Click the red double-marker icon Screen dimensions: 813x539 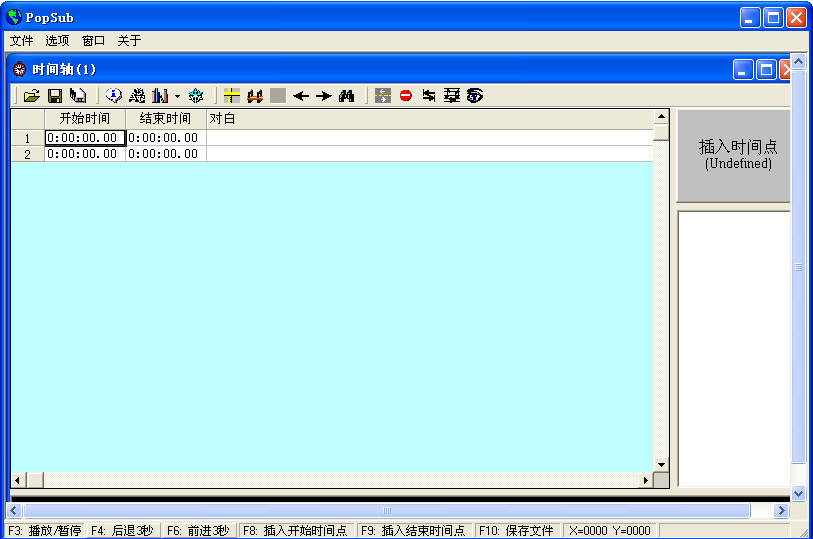click(255, 96)
